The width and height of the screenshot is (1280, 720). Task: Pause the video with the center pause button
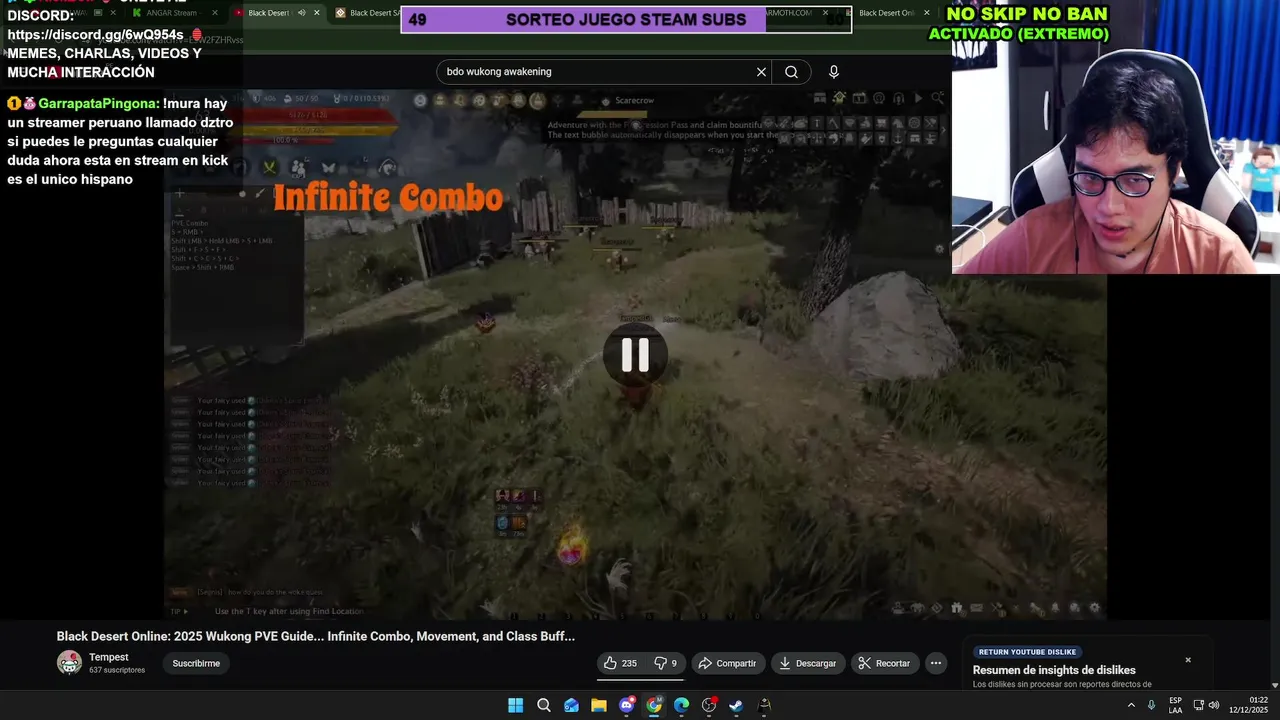(x=635, y=355)
